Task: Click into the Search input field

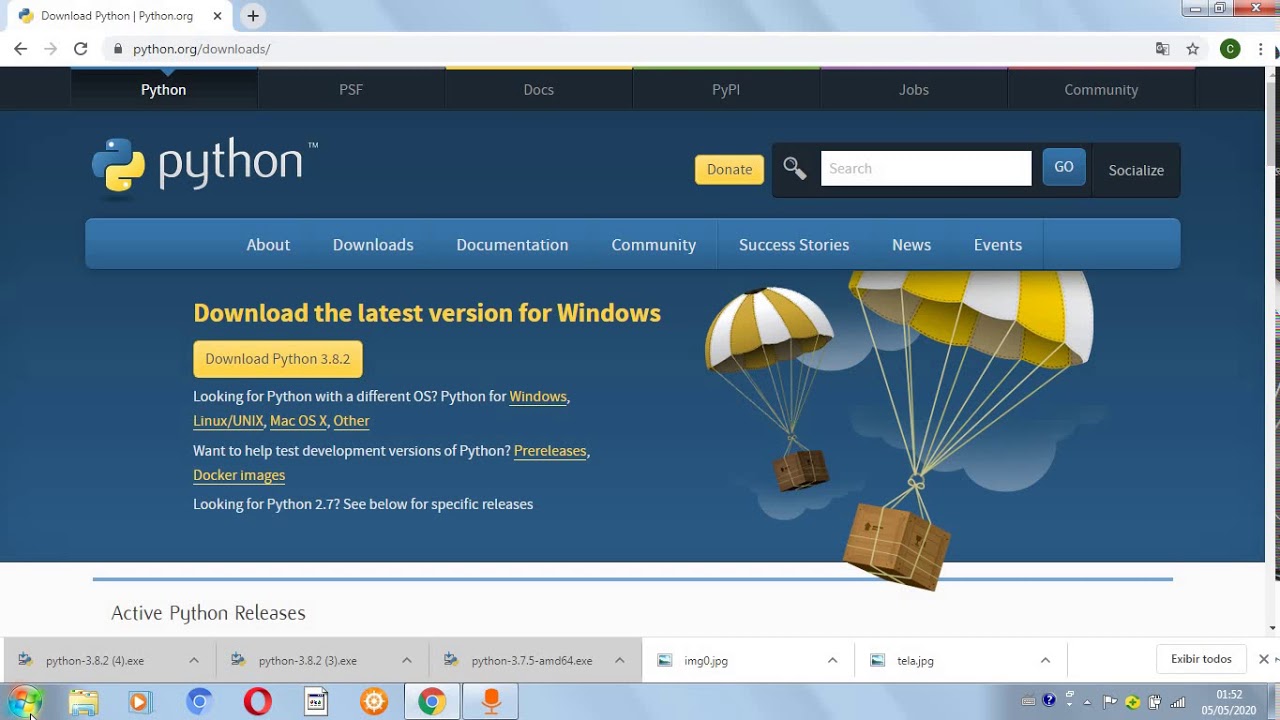Action: (926, 168)
